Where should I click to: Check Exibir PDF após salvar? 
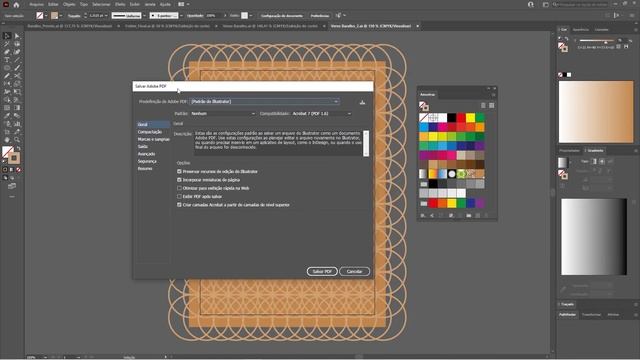pos(179,196)
